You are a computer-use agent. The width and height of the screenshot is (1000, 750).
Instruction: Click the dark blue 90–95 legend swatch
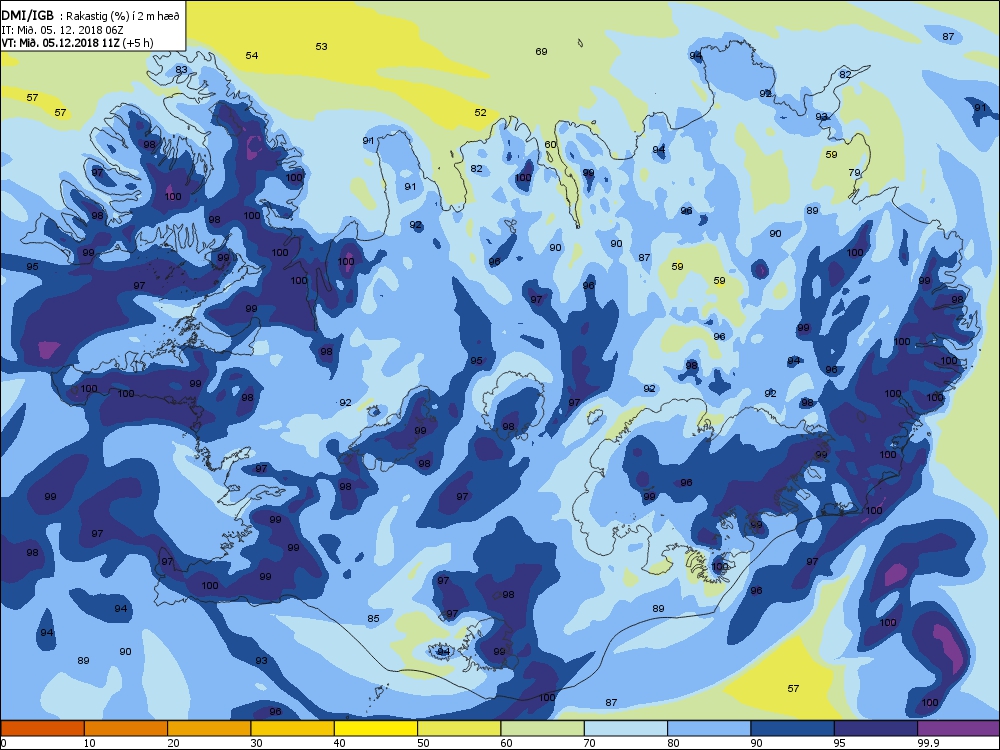point(793,728)
